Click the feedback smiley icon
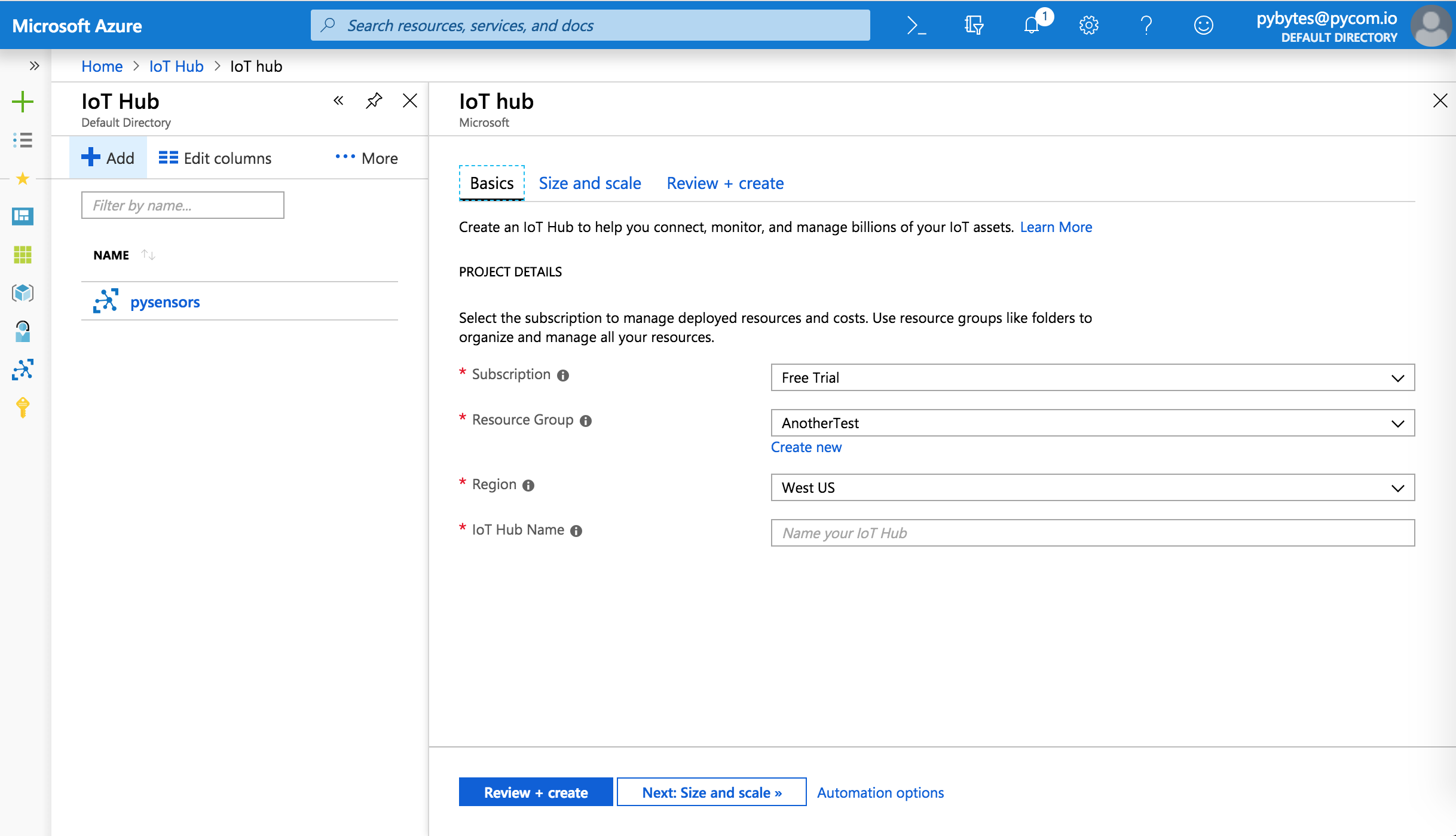Screen dimensions: 1456x836 pos(1203,25)
